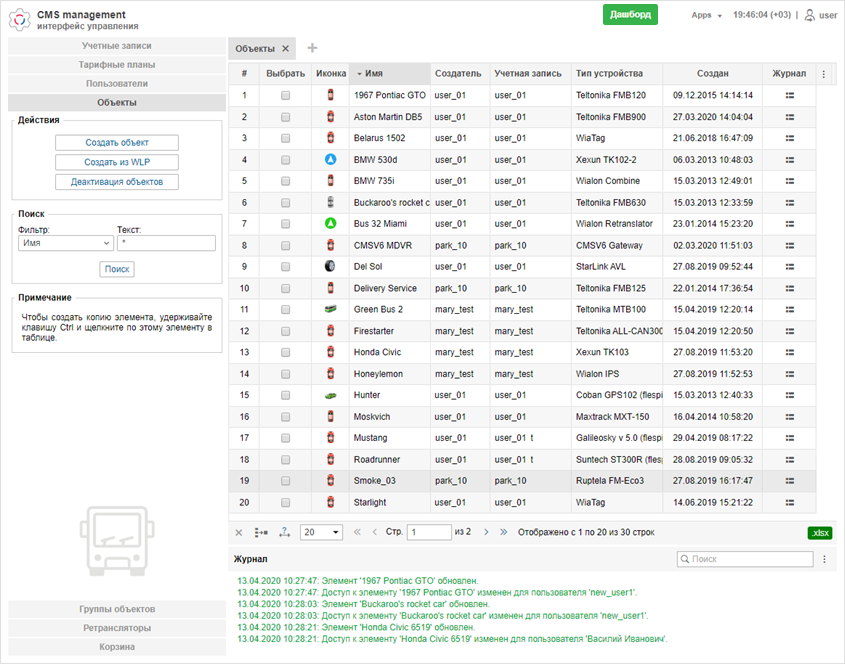Open the filter dropdown set to Имя
The width and height of the screenshot is (845, 664).
[65, 243]
